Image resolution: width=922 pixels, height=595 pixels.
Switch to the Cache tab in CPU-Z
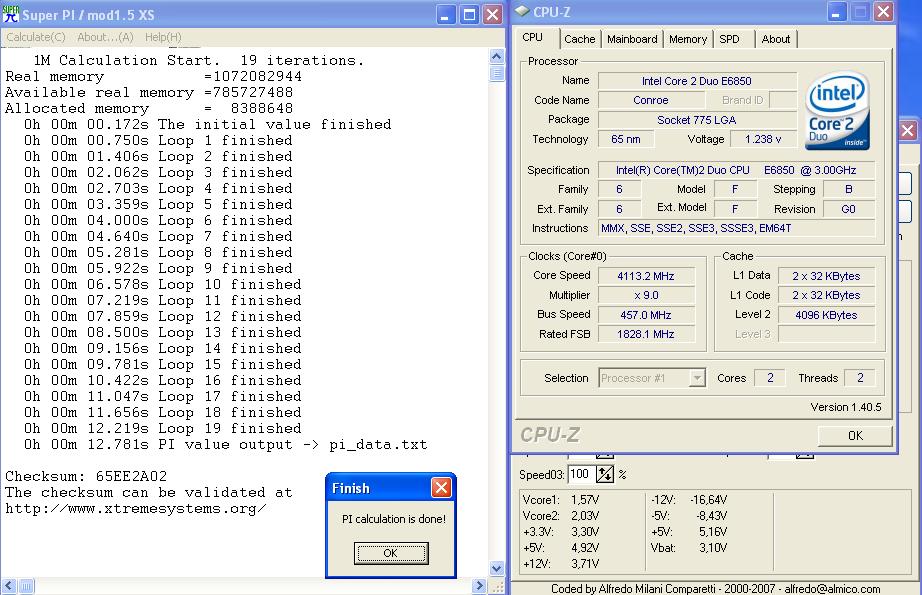[580, 39]
